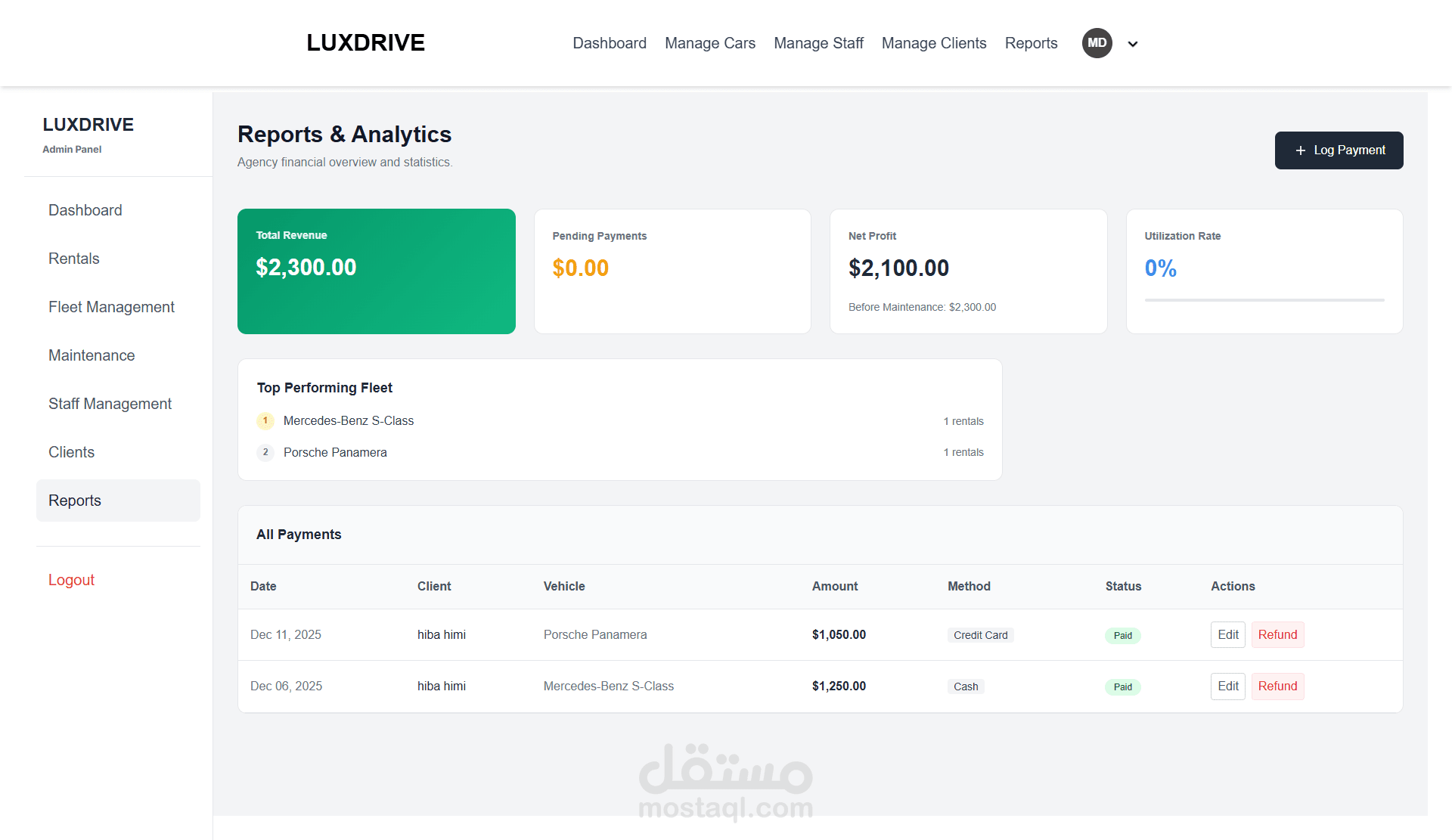Viewport: 1452px width, 840px height.
Task: Click the MD user avatar icon
Action: pyautogui.click(x=1097, y=43)
